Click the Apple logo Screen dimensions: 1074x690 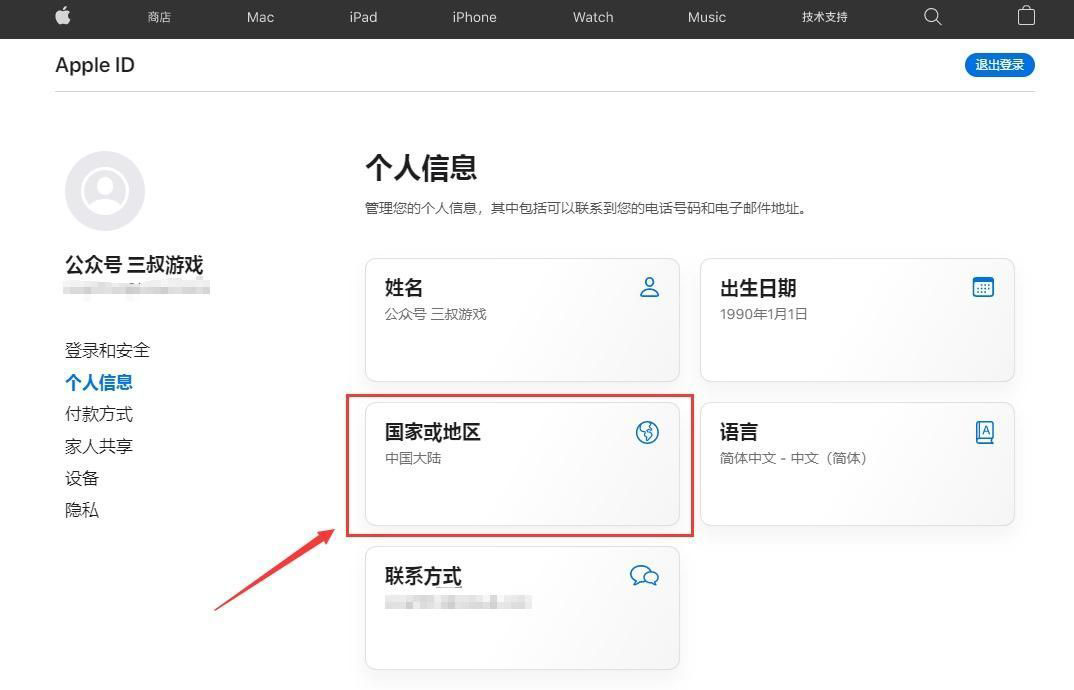(x=62, y=17)
